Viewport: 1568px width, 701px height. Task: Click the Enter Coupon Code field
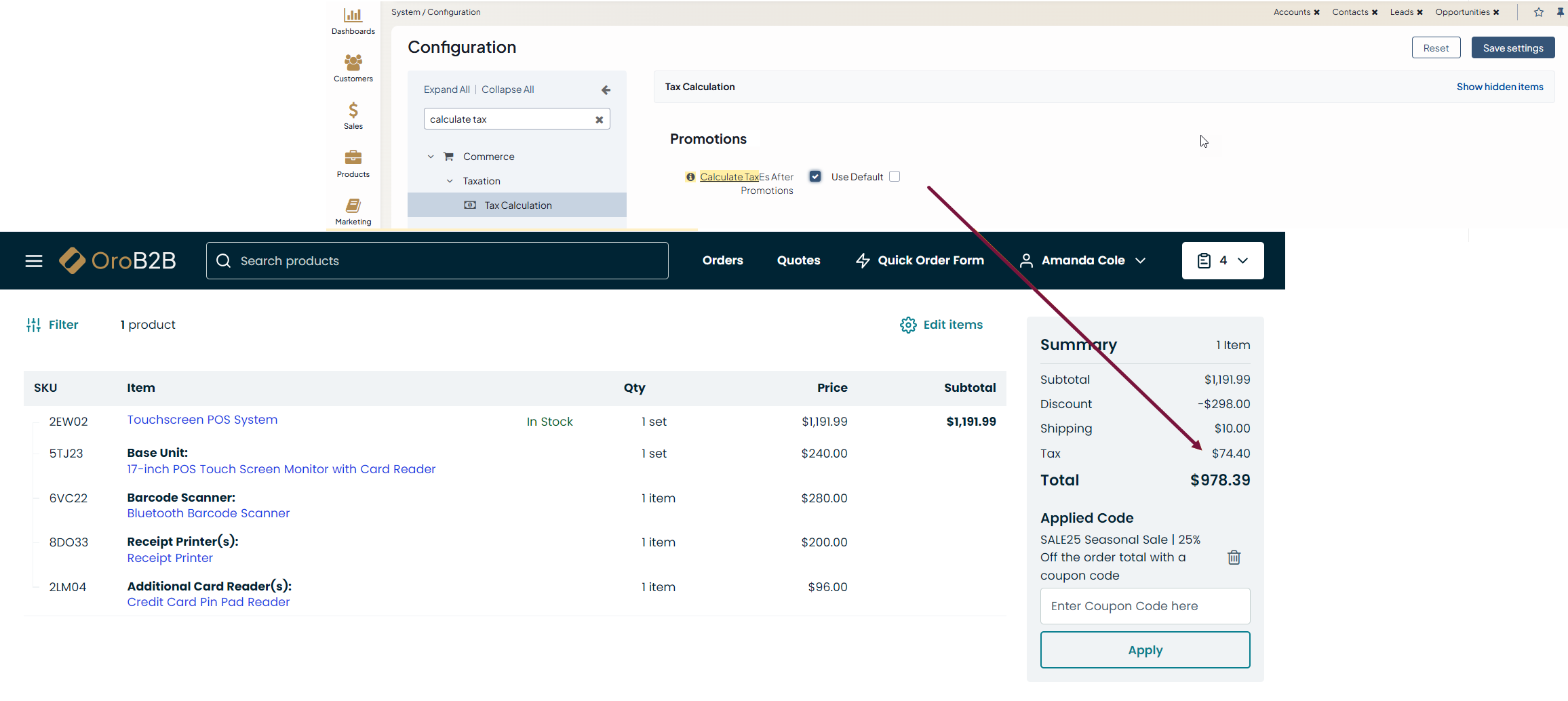click(1145, 606)
